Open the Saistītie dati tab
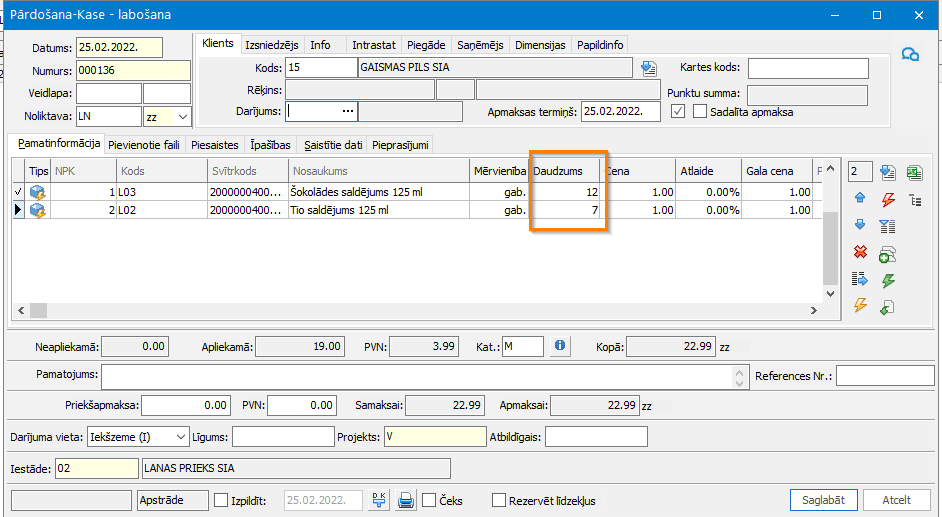The width and height of the screenshot is (942, 517). coord(333,145)
